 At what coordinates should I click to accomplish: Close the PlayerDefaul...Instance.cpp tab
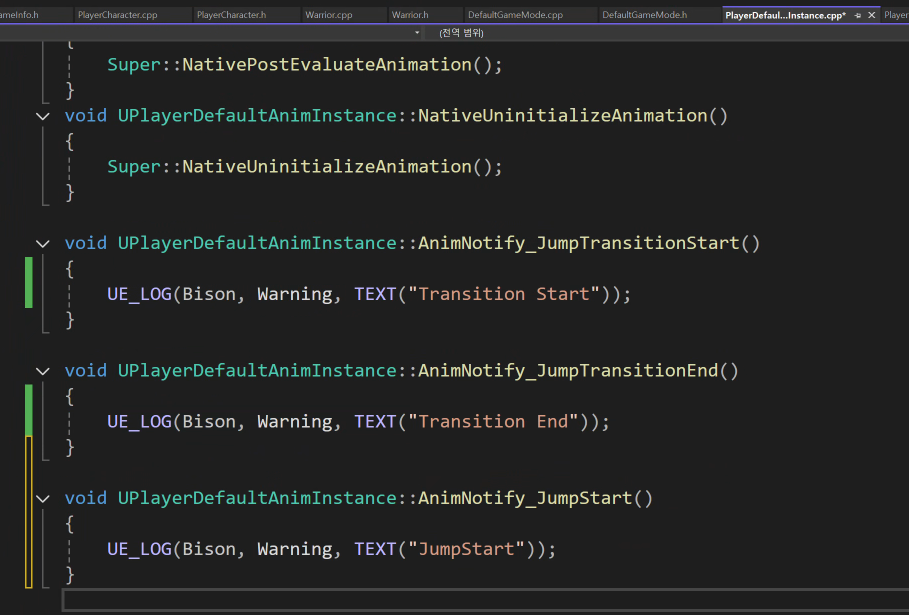pyautogui.click(x=871, y=15)
